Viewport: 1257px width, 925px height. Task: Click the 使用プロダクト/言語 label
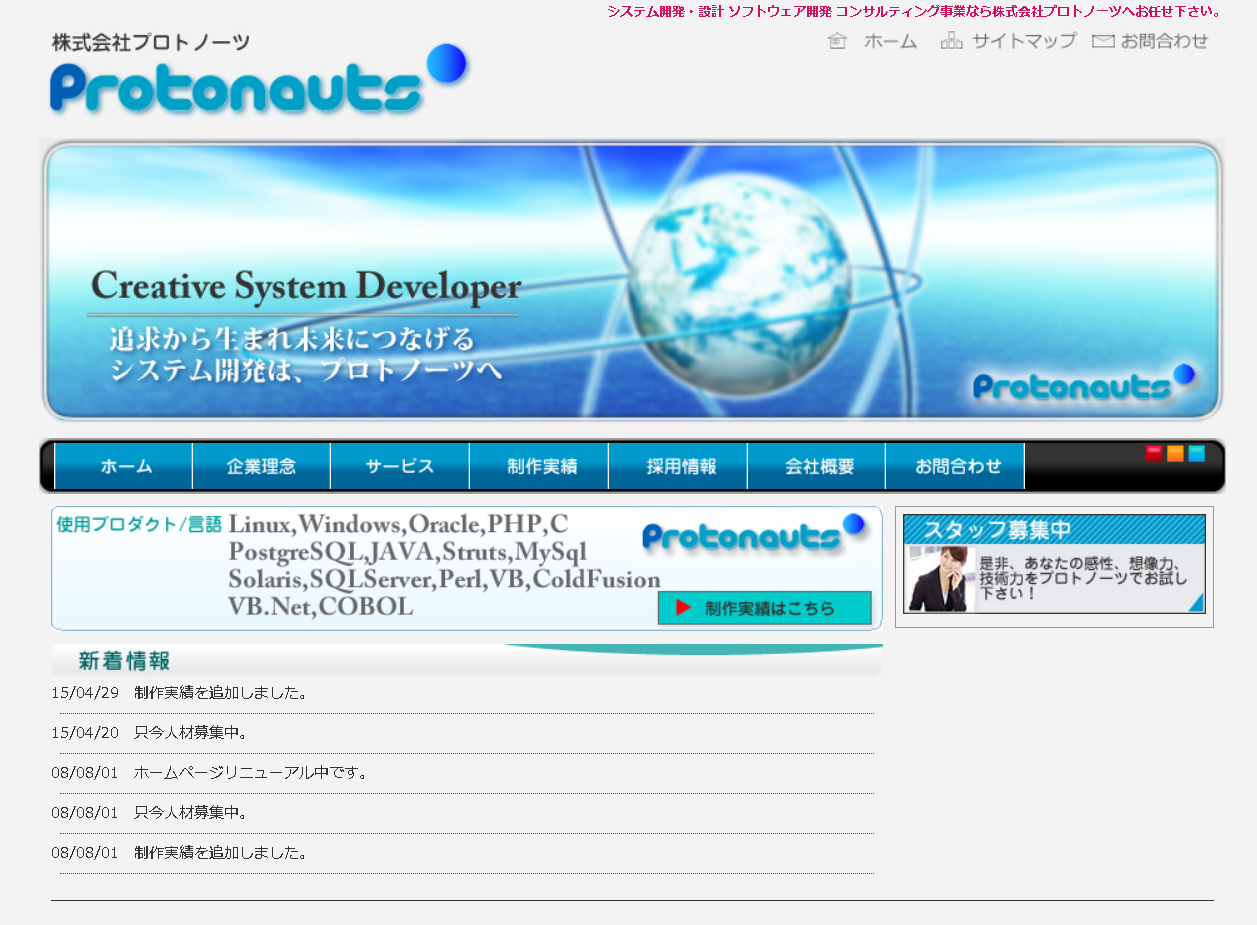(x=139, y=524)
